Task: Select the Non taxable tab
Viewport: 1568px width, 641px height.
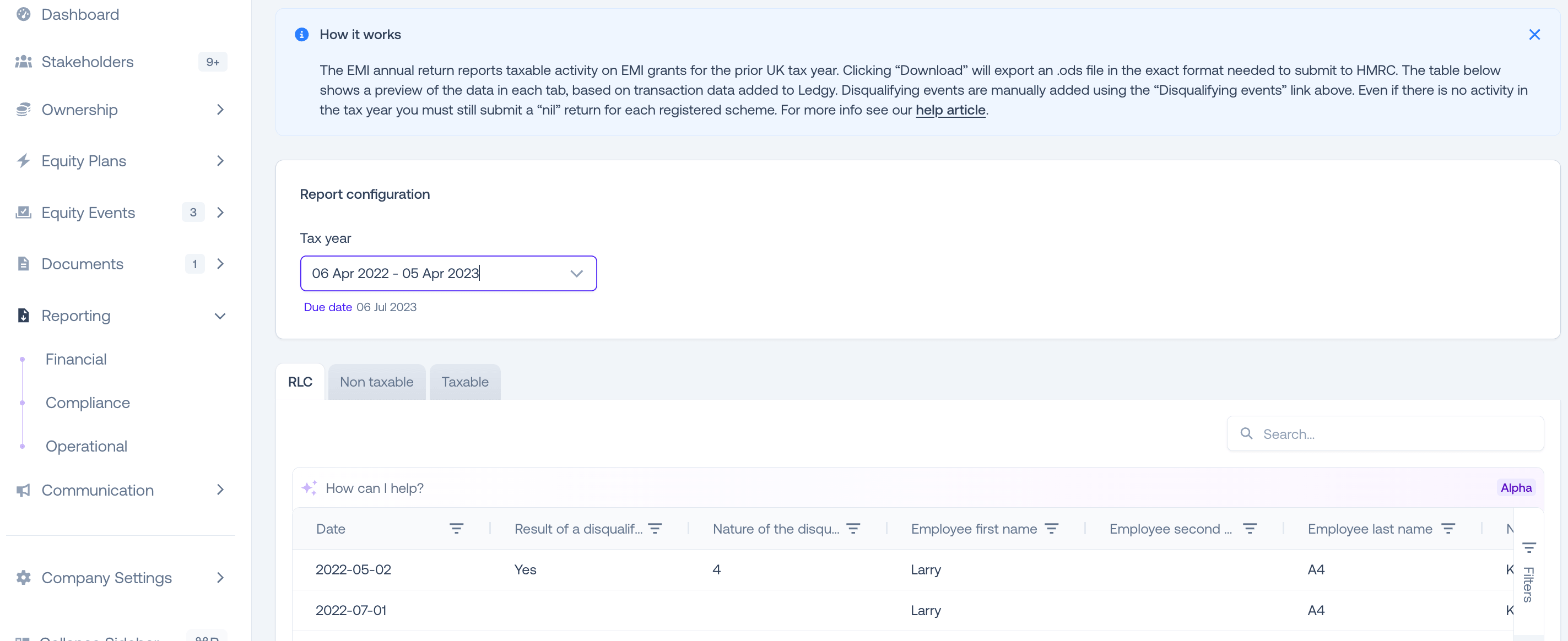Action: tap(376, 382)
